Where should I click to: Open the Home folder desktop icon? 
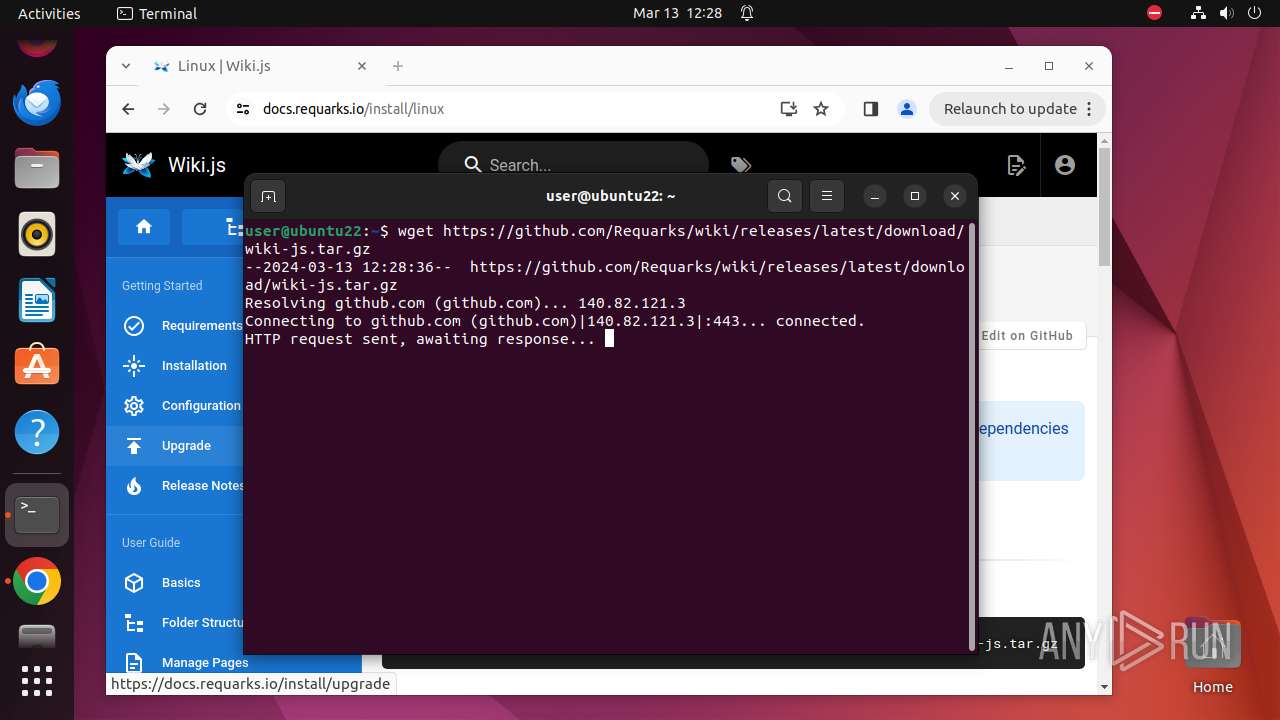[1212, 656]
